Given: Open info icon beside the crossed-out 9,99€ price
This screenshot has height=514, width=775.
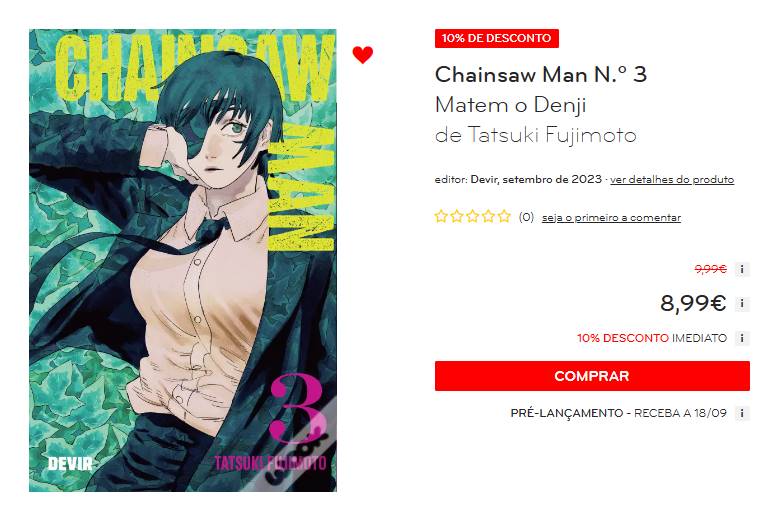Looking at the screenshot, I should (742, 269).
